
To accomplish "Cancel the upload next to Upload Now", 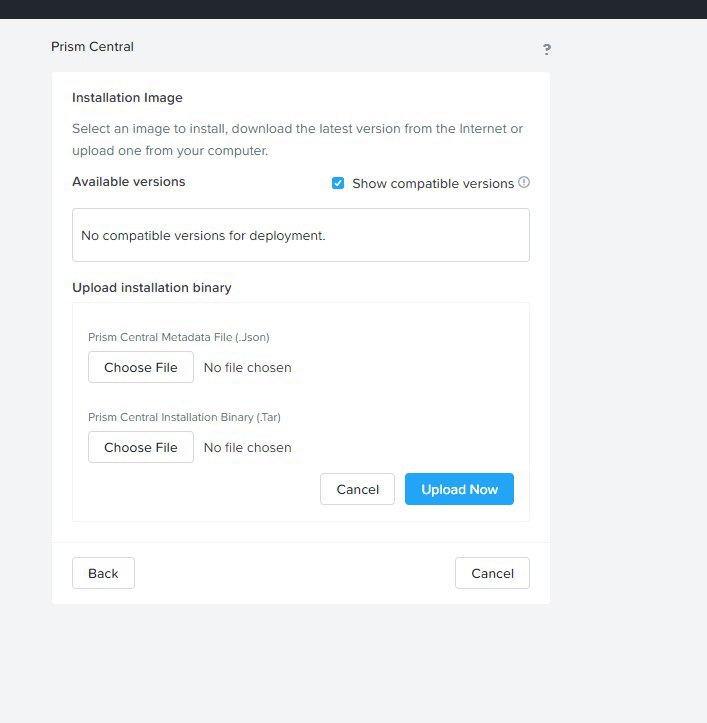I will (357, 489).
